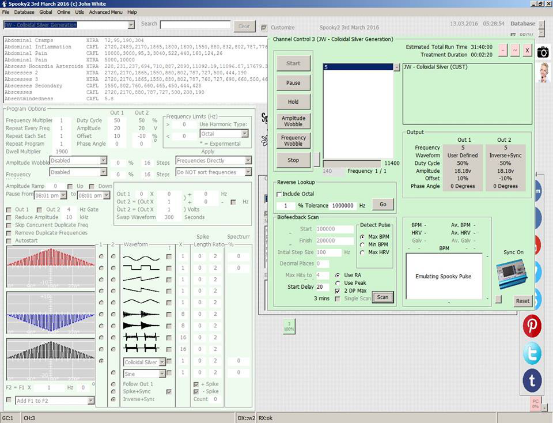Image resolution: width=553 pixels, height=423 pixels.
Task: Click the Start button in Channel Control
Action: [x=293, y=63]
